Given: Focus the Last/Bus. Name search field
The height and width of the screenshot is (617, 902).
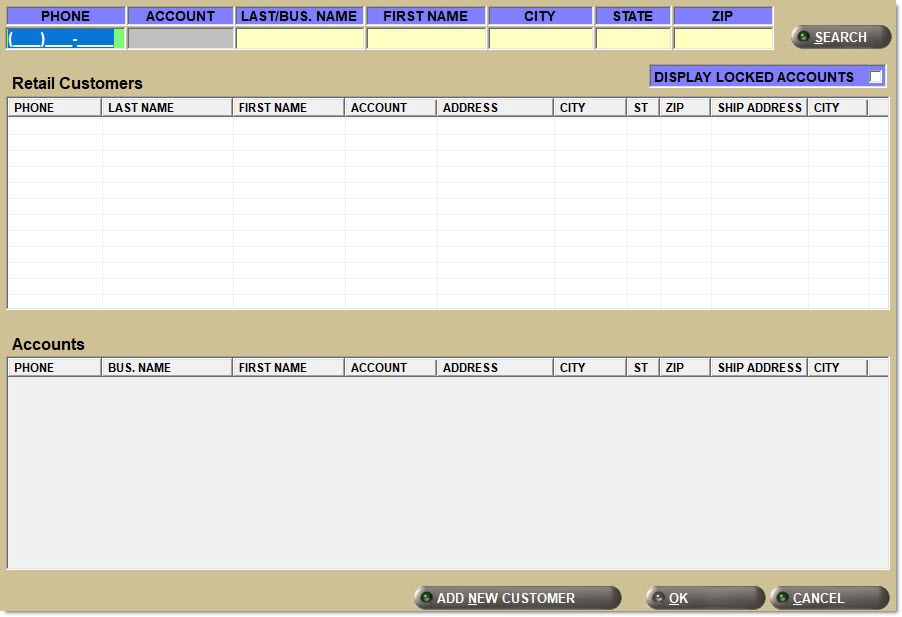Looking at the screenshot, I should [299, 39].
